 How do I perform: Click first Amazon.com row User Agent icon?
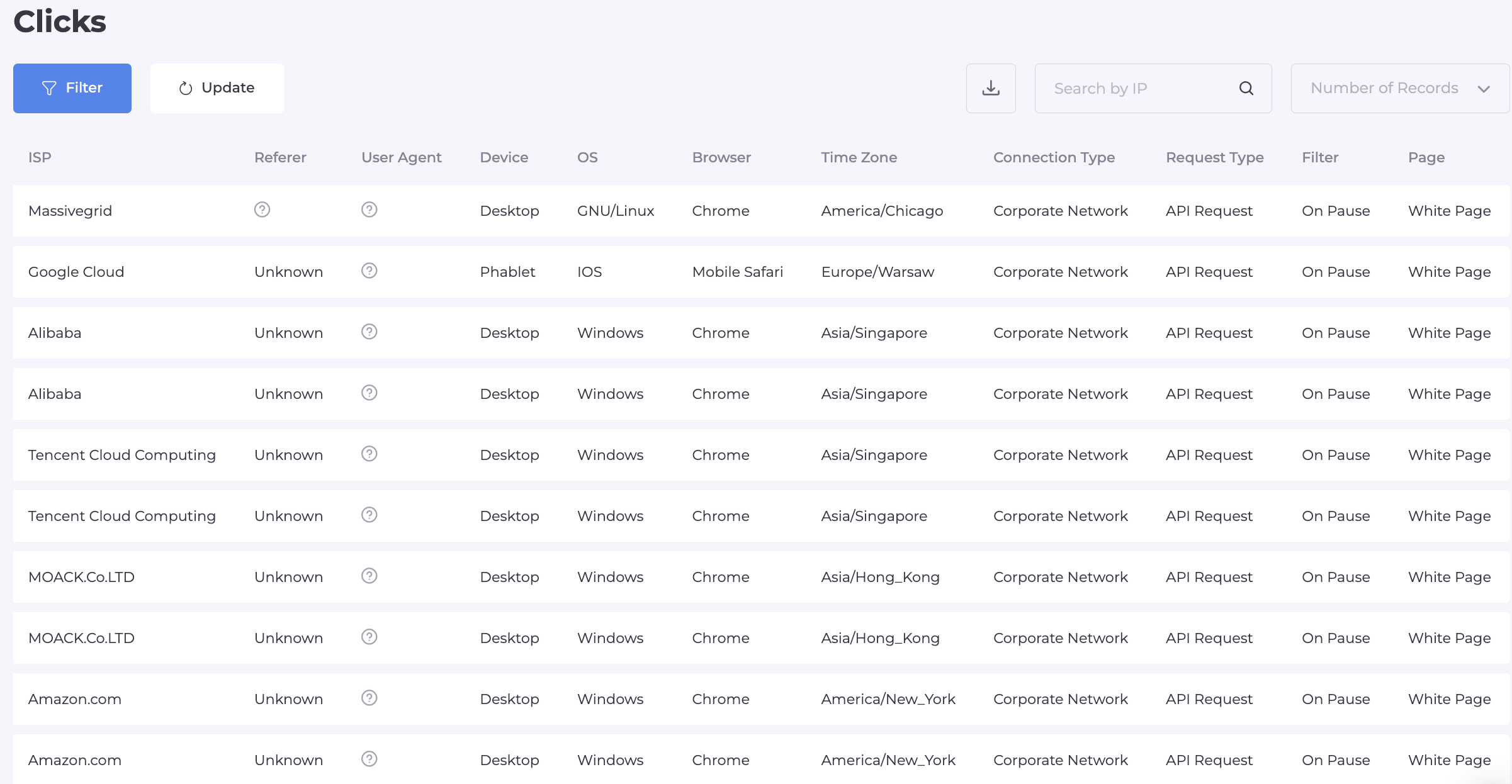click(x=369, y=698)
